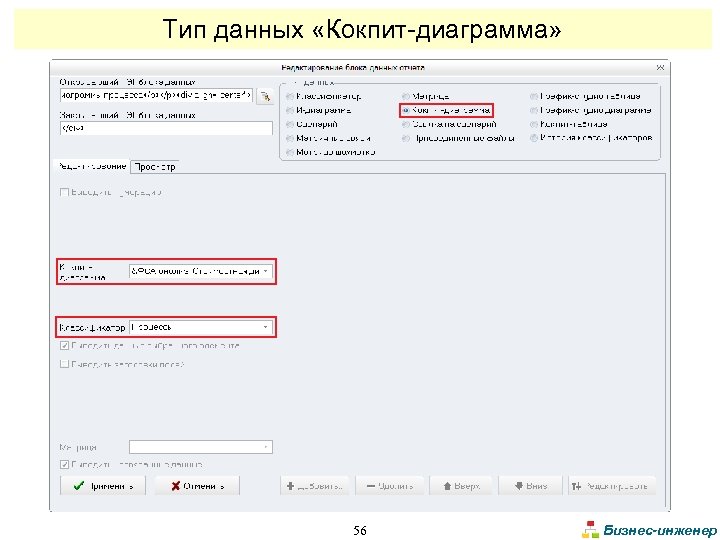Select the График-отдано таблица radio button
This screenshot has width=720, height=540.
coord(534,96)
